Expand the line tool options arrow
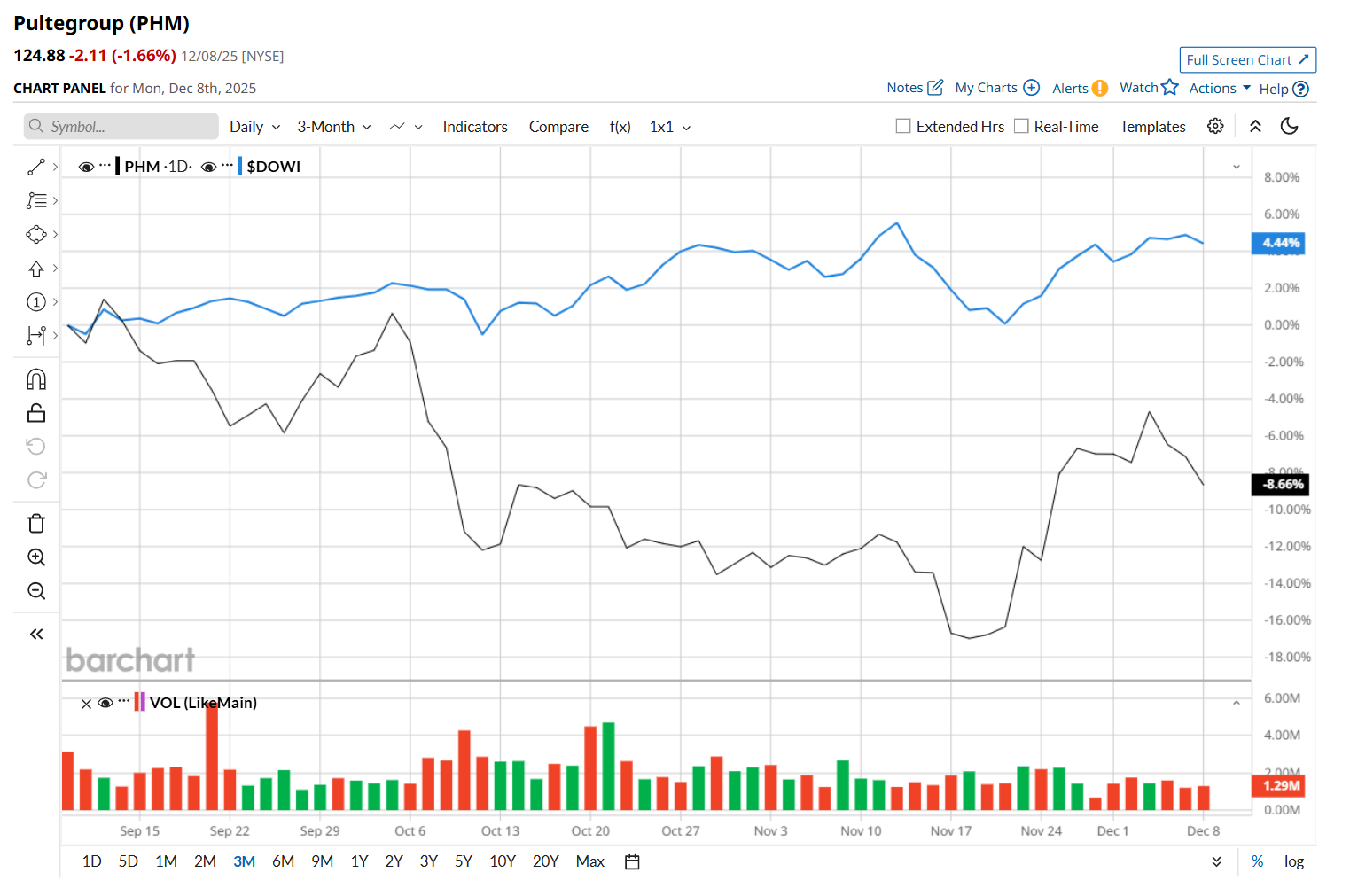The width and height of the screenshot is (1350, 896). (55, 167)
